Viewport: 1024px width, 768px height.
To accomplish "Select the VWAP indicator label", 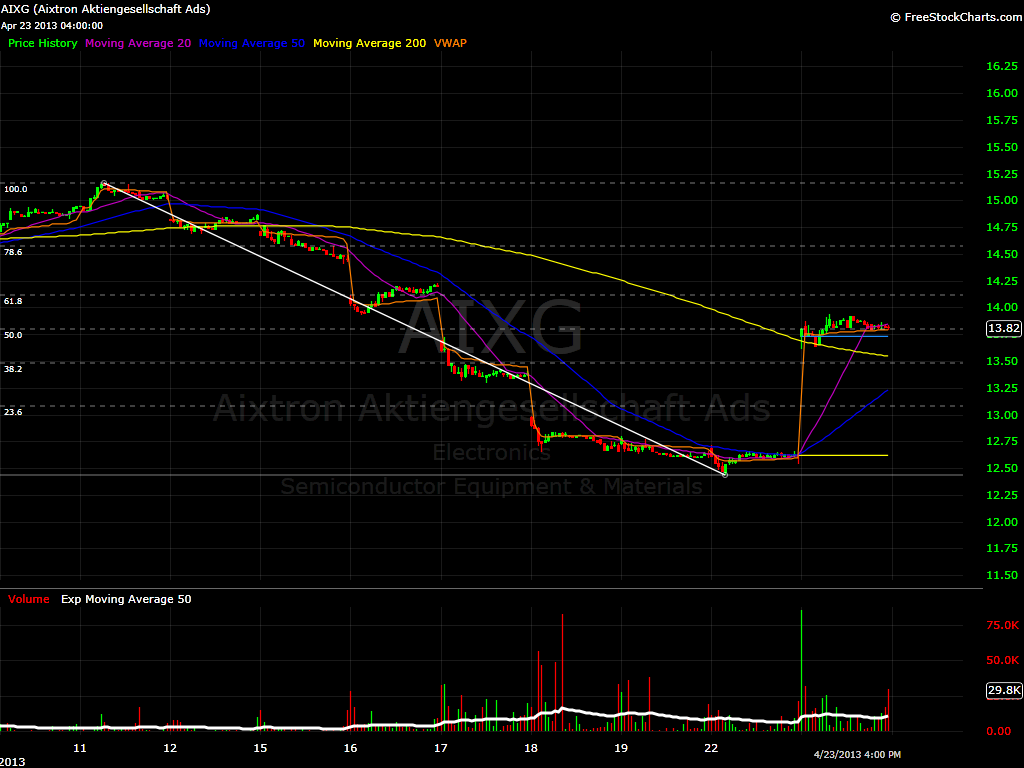I will pyautogui.click(x=450, y=43).
